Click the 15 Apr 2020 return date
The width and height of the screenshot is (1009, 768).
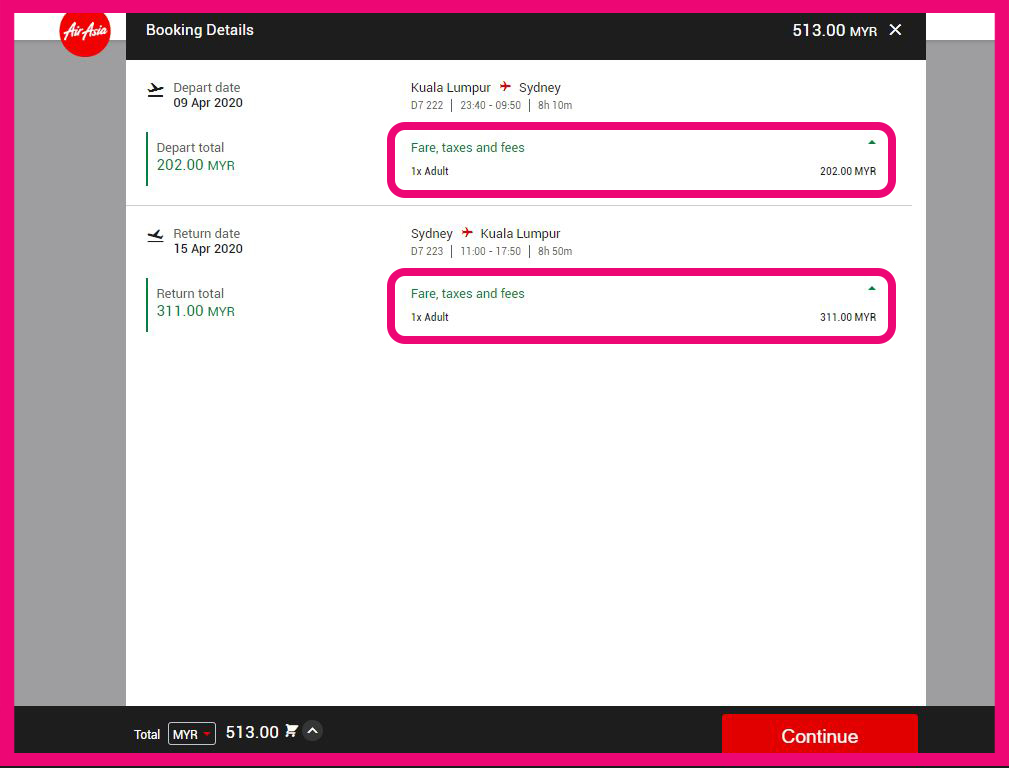pyautogui.click(x=208, y=249)
